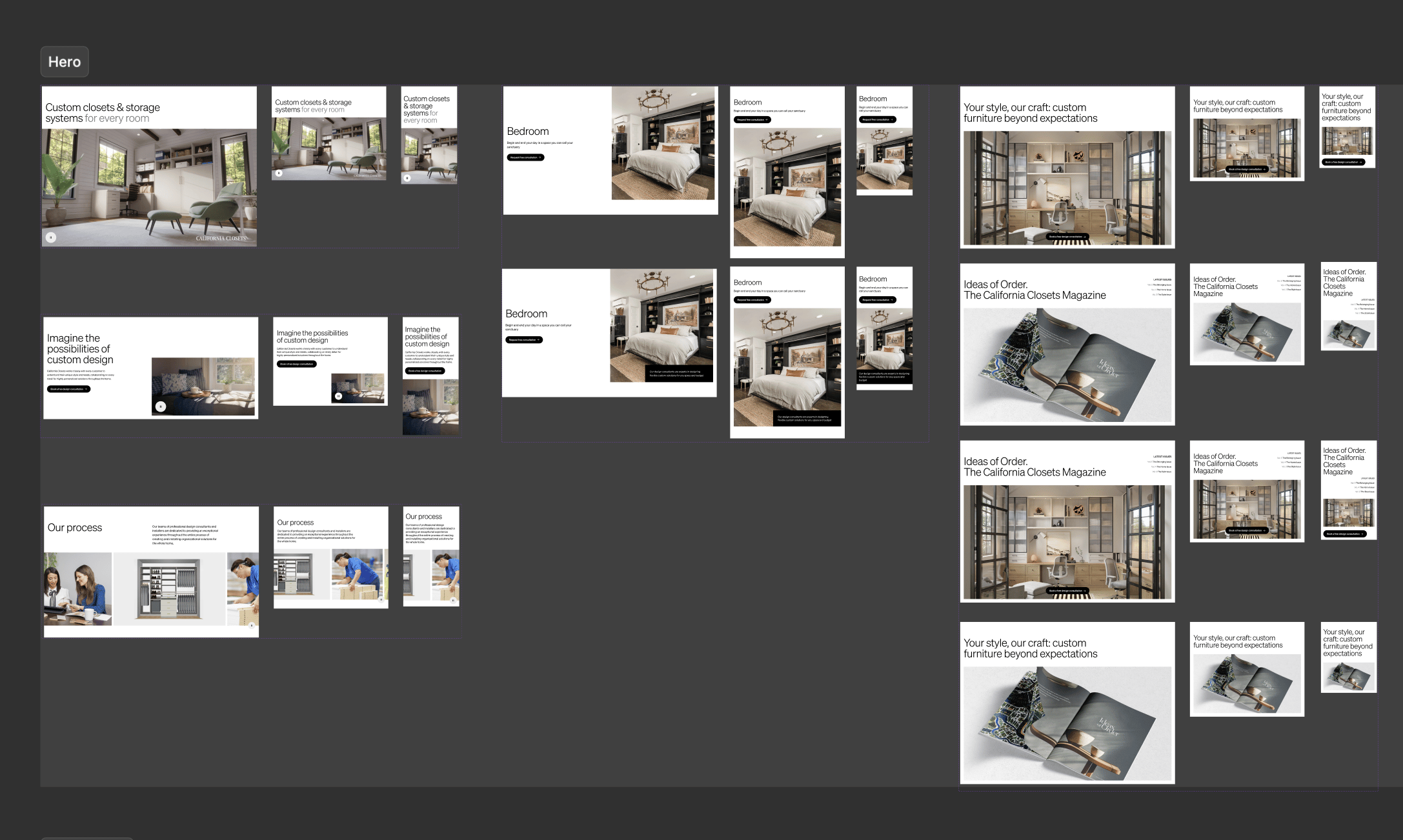Pause video in medium Custom closets hero
Image resolution: width=1403 pixels, height=840 pixels.
click(279, 173)
